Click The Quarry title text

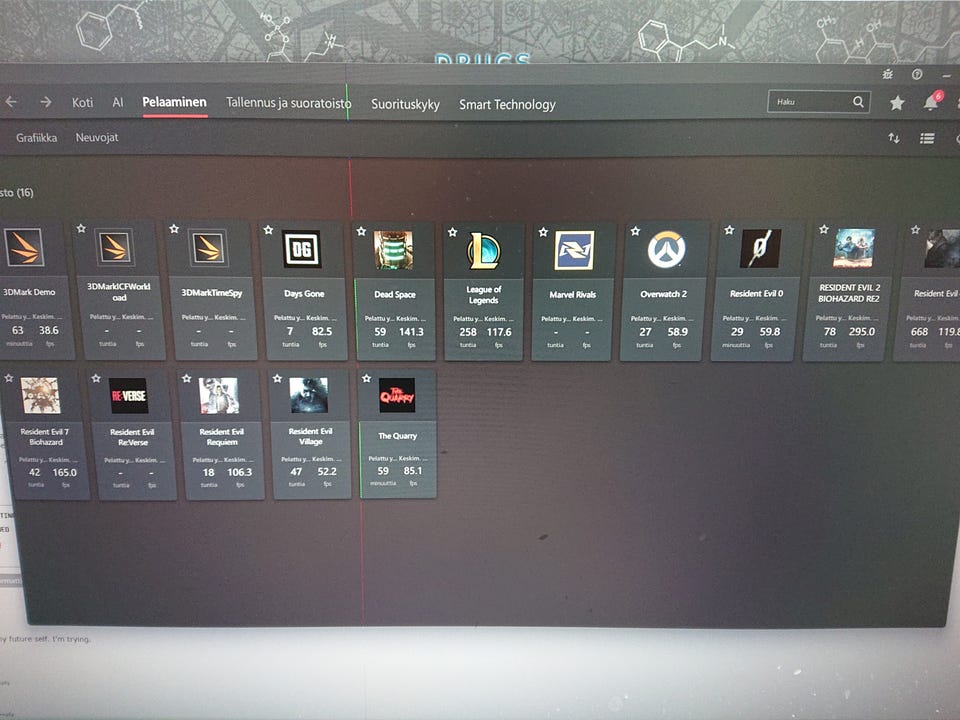397,436
